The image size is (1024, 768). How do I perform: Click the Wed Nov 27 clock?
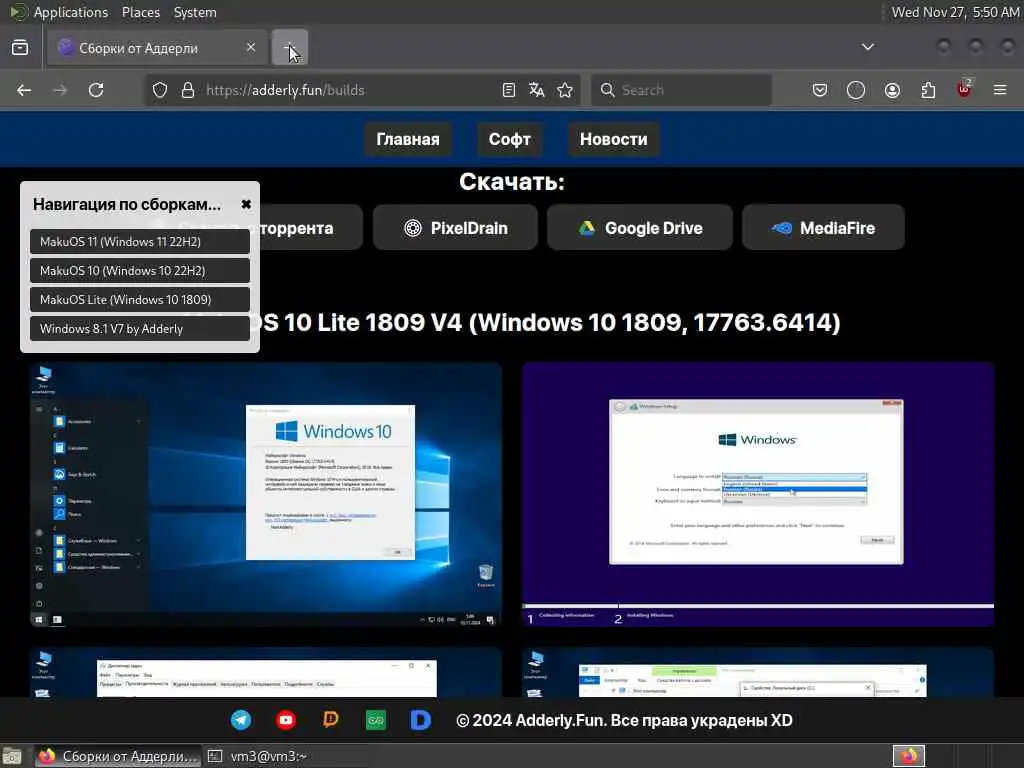pyautogui.click(x=955, y=12)
